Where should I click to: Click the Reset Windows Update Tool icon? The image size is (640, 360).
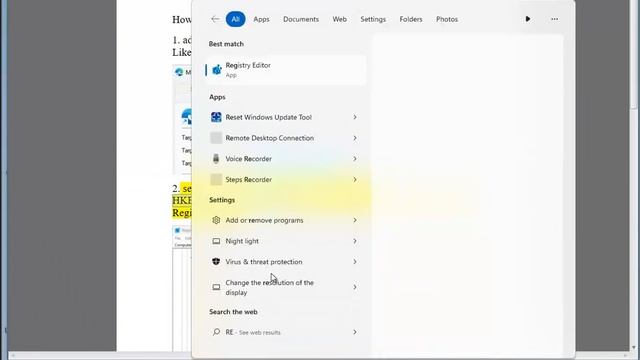click(216, 117)
